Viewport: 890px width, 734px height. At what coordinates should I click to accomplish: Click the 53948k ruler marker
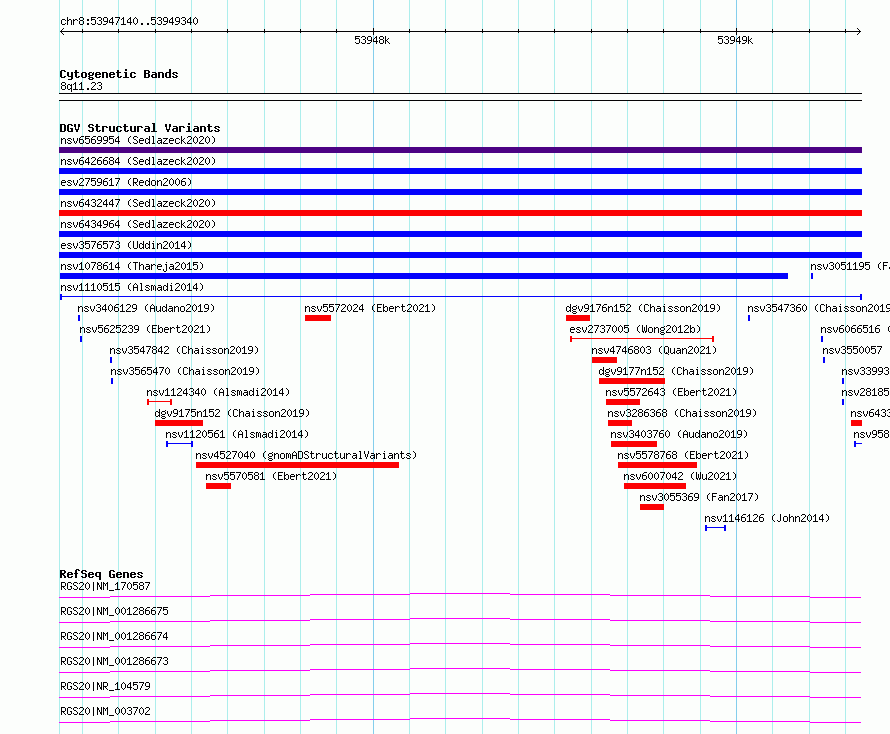click(372, 40)
